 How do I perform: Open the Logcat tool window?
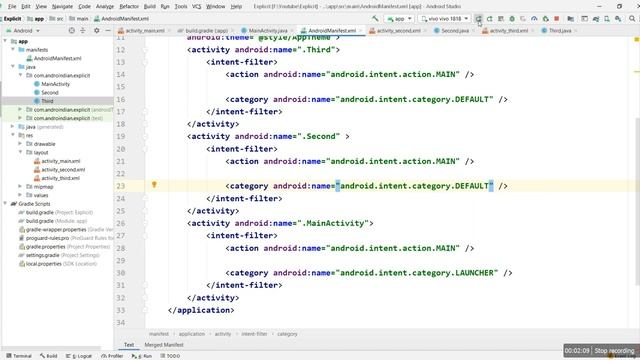click(79, 356)
